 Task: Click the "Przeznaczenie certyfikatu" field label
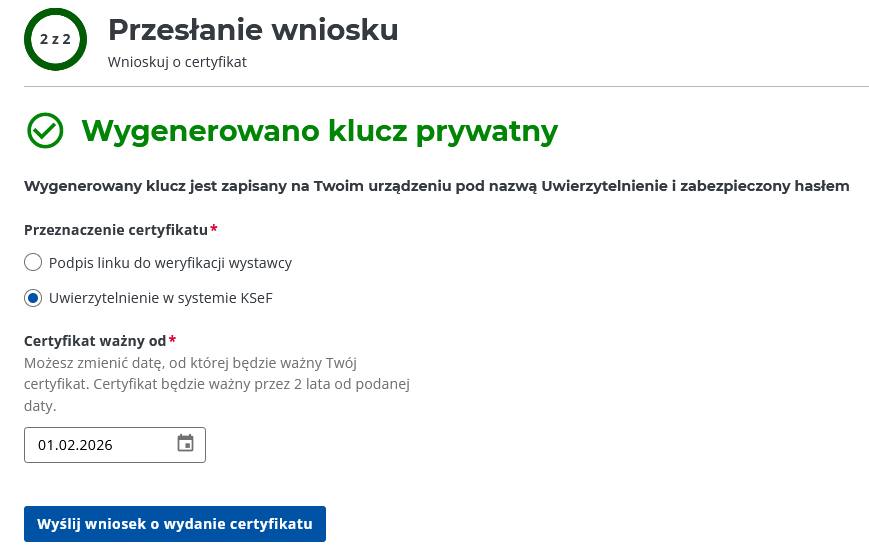pyautogui.click(x=115, y=230)
